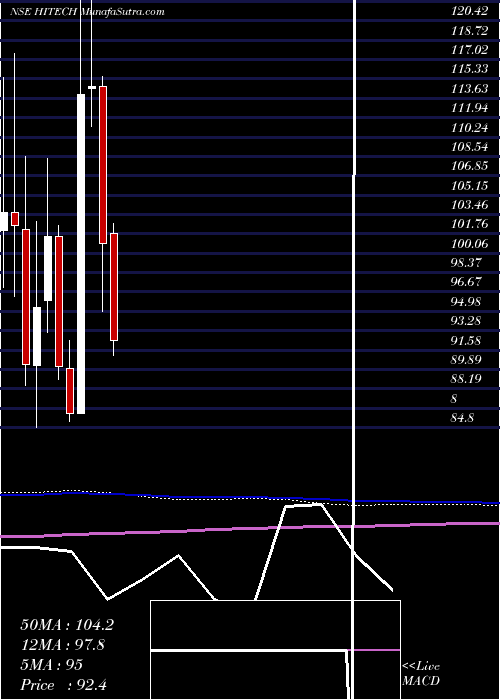
Task: Click the 93.28 price axis label
Action: pos(466,321)
